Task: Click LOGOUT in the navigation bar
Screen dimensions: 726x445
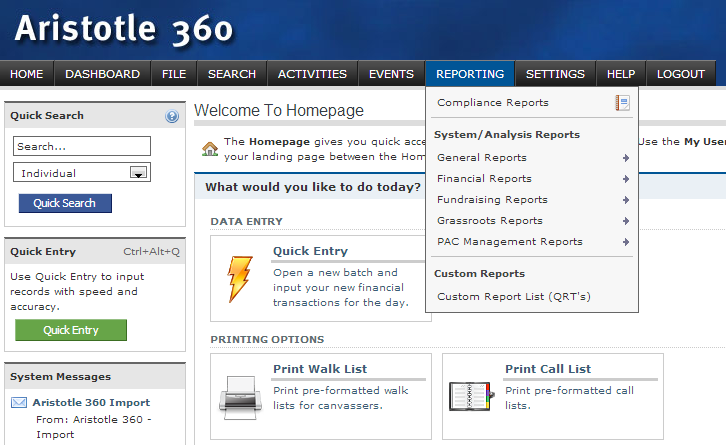Action: (x=681, y=74)
